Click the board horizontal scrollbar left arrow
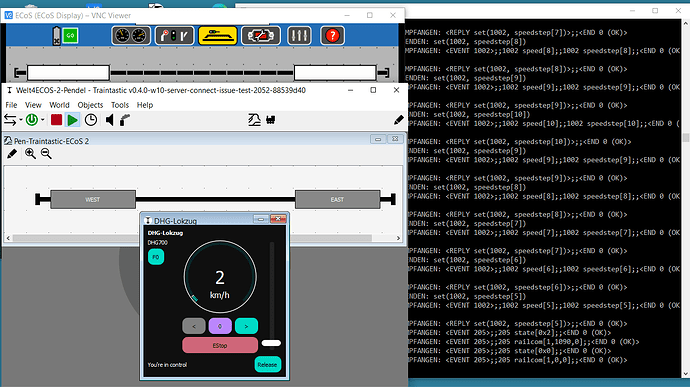The height and width of the screenshot is (387, 690). tap(8, 238)
